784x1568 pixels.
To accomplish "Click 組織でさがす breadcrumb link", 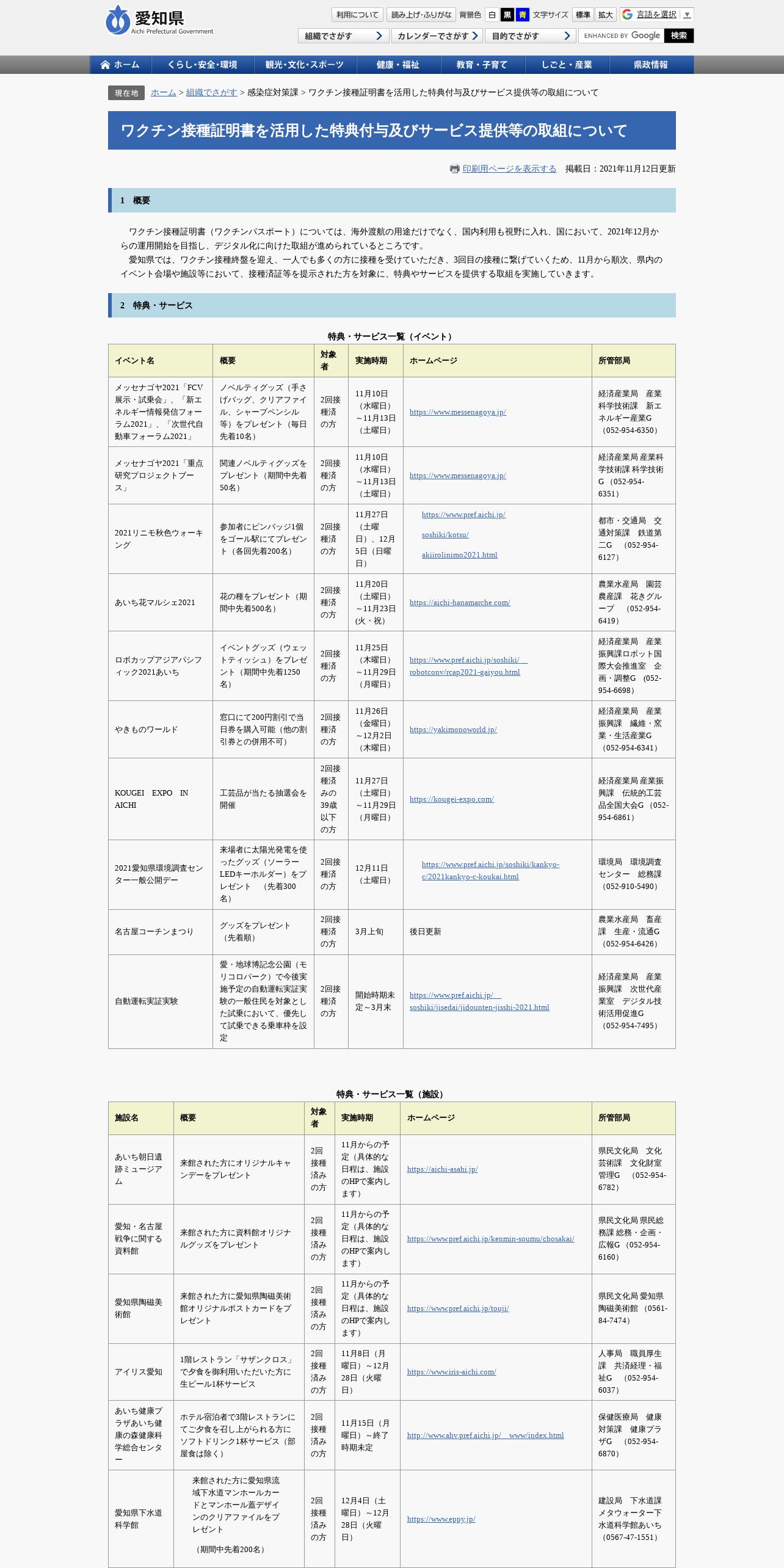I will click(x=212, y=93).
